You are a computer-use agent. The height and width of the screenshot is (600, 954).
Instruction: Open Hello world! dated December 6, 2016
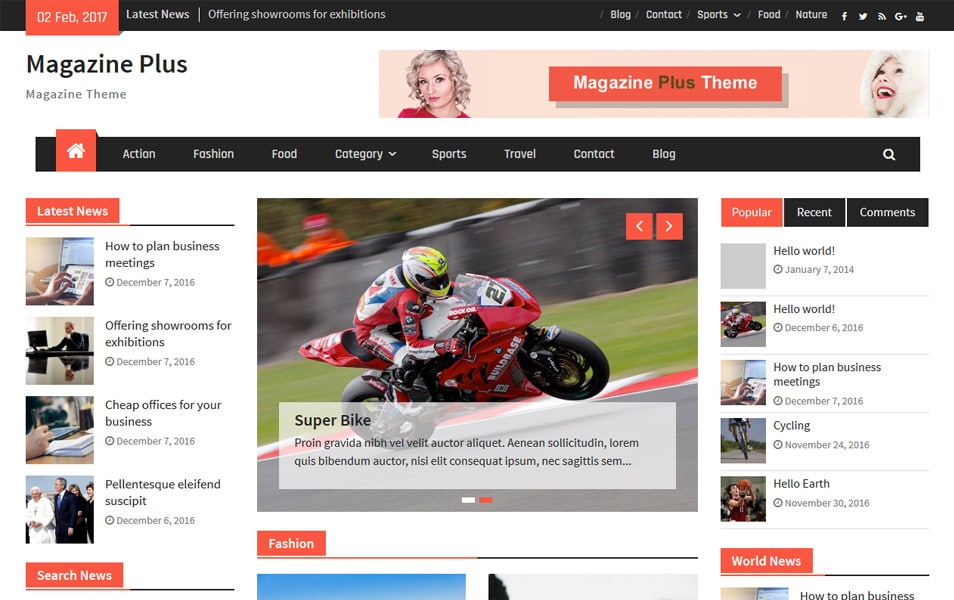(x=804, y=309)
